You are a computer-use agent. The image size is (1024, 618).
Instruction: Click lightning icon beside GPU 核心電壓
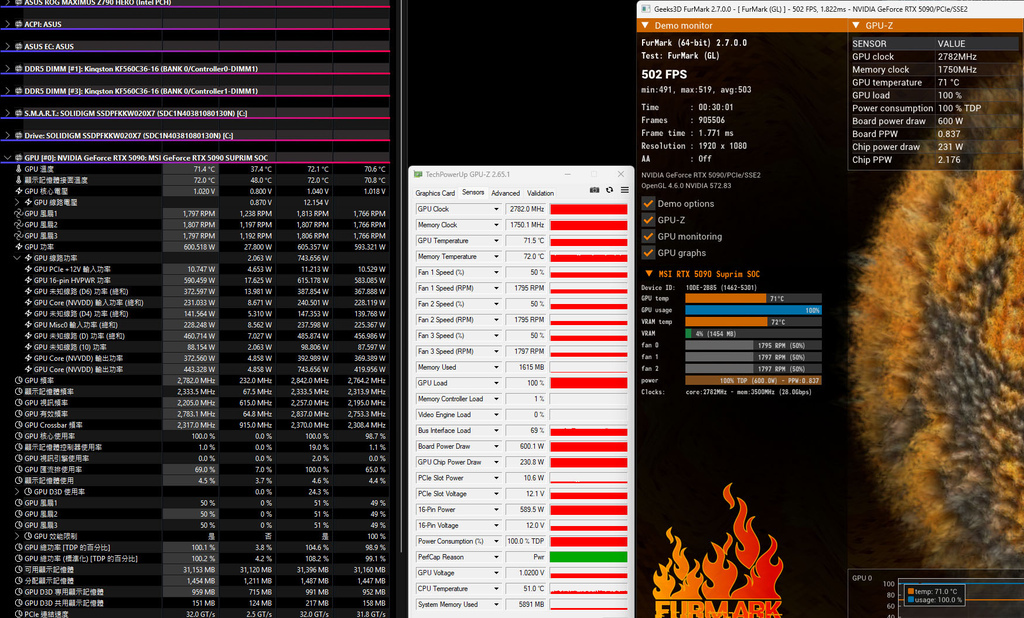pos(18,191)
